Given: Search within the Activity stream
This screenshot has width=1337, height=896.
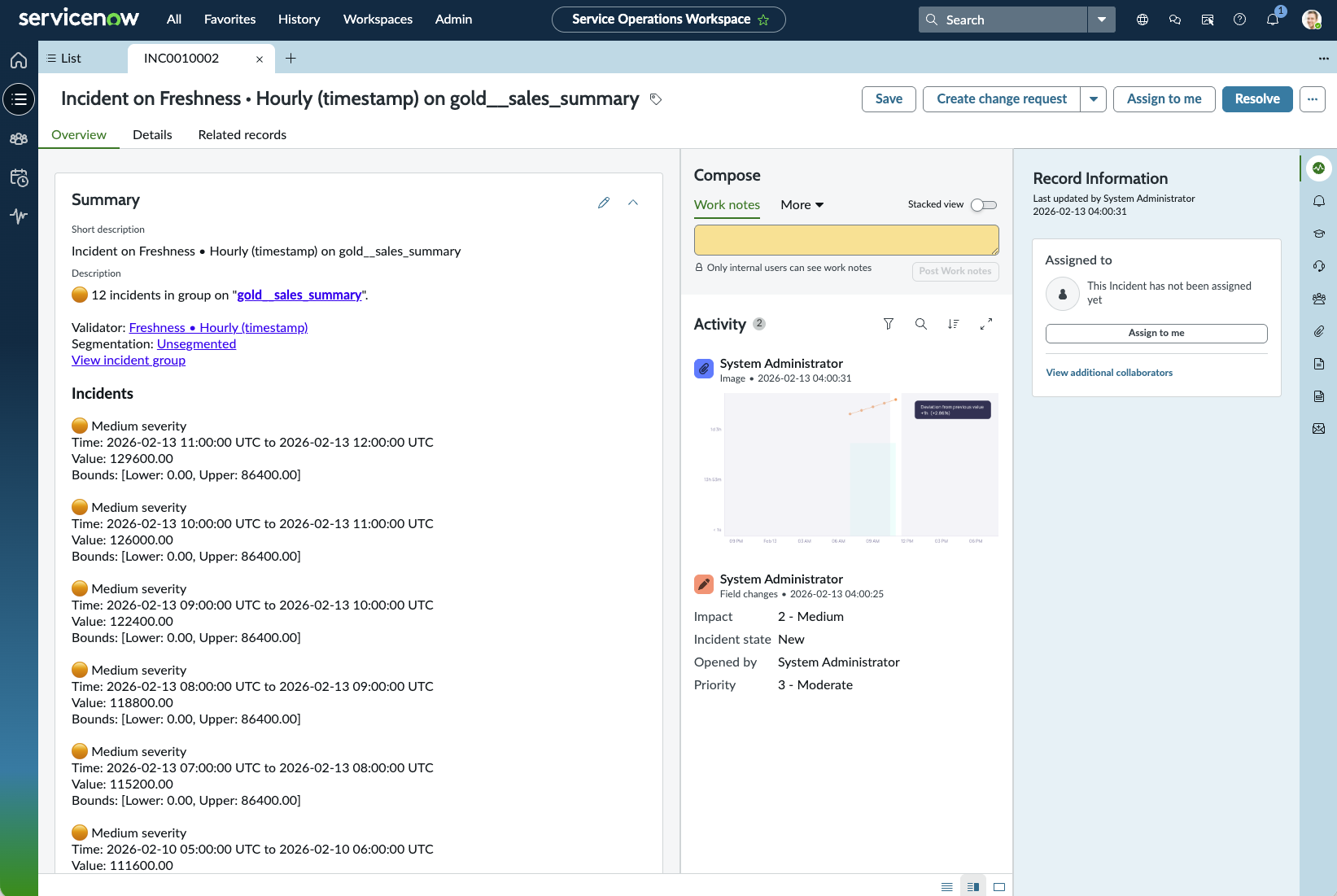Looking at the screenshot, I should (x=921, y=324).
